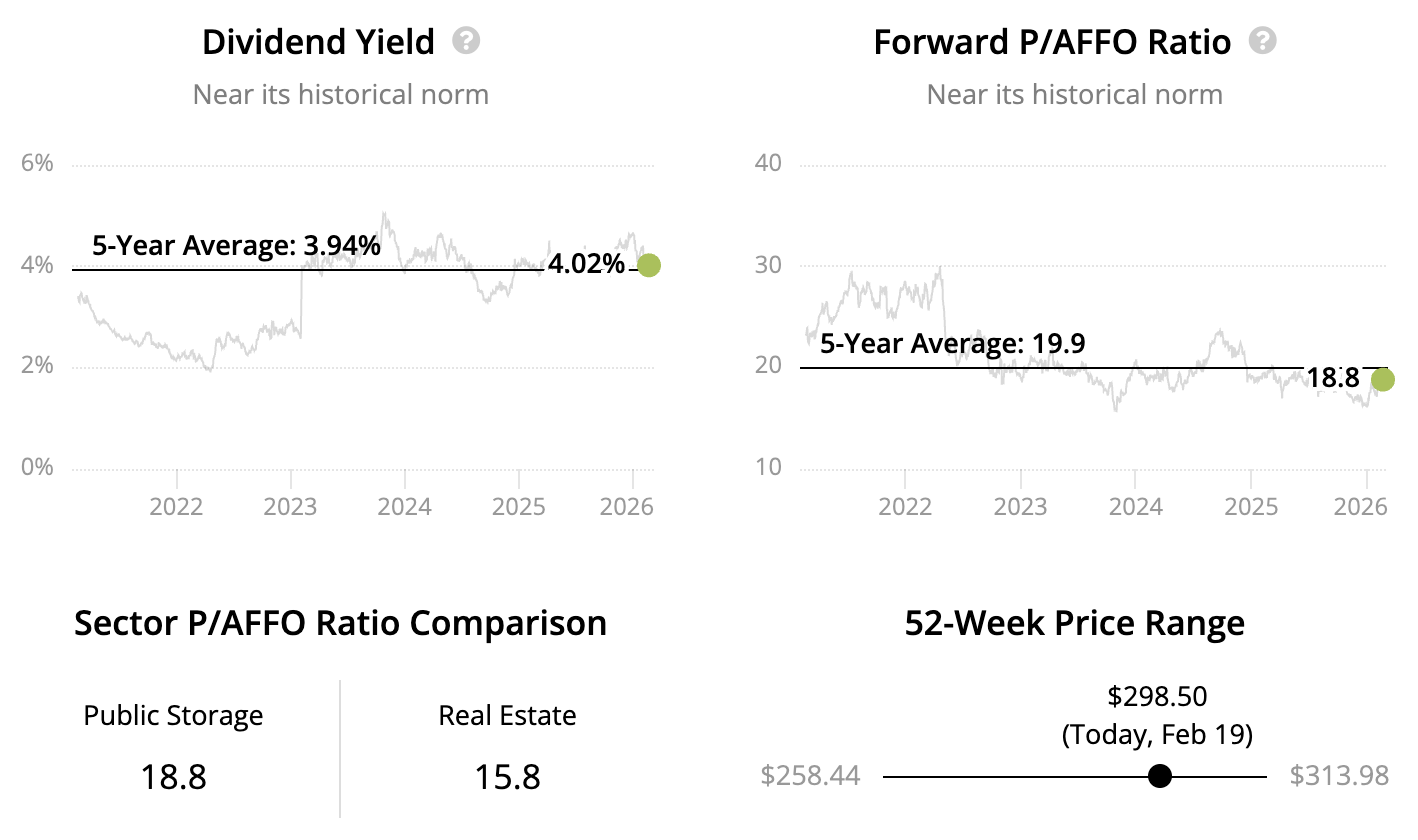This screenshot has width=1418, height=840.
Task: Open the Forward P/AFFO Ratio help tooltip icon
Action: 1263,41
